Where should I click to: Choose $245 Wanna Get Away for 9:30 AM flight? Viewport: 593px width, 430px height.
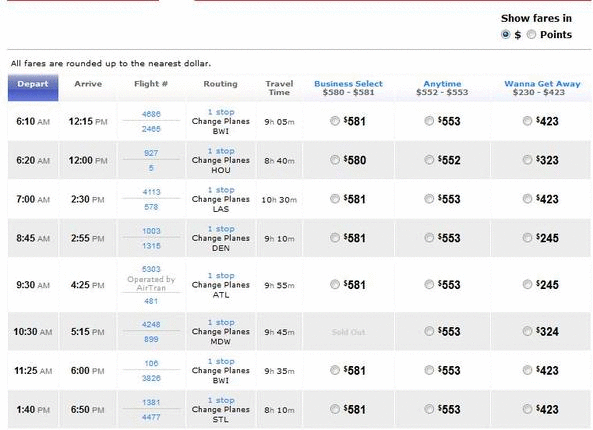527,284
